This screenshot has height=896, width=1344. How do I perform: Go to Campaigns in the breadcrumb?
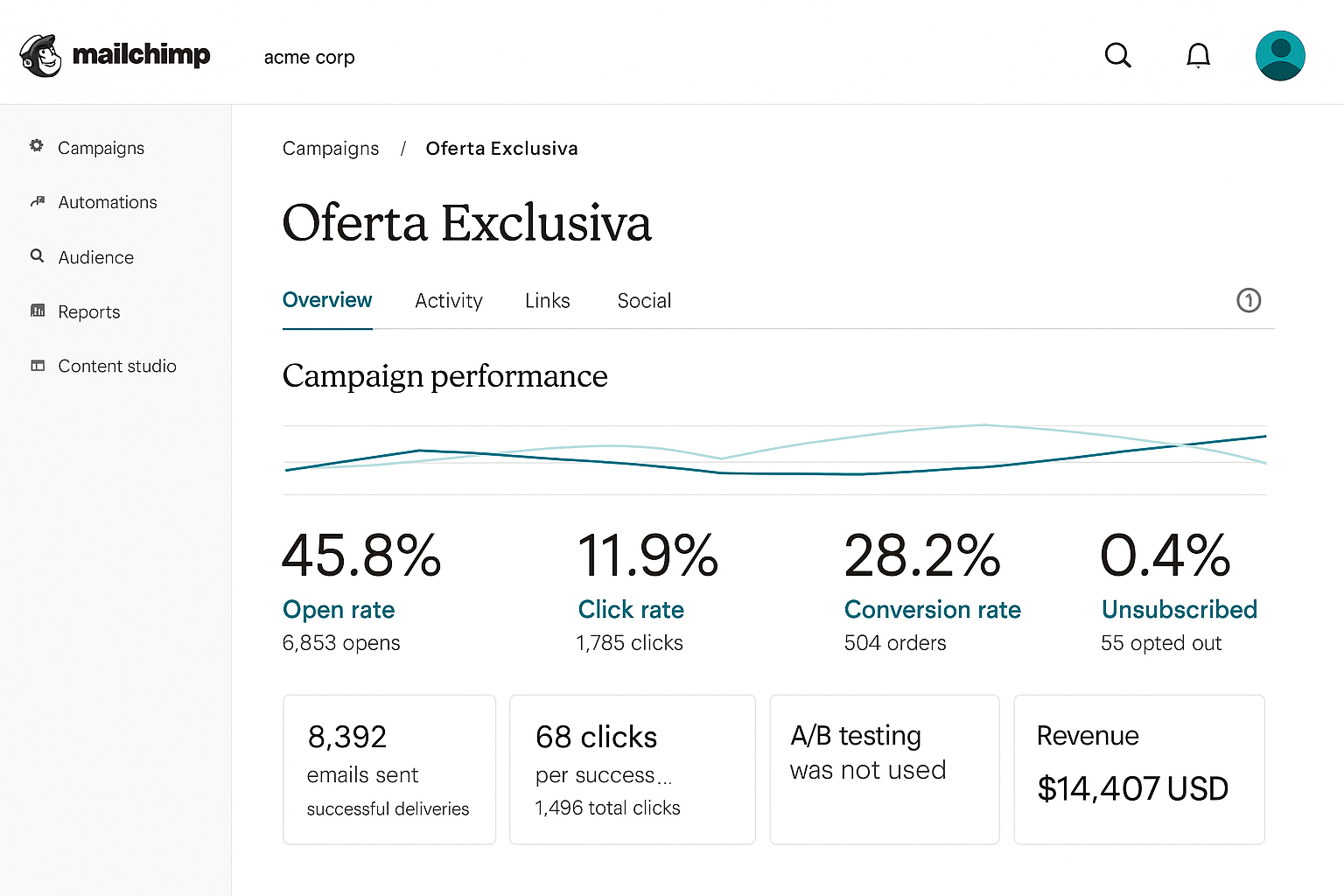[x=331, y=149]
